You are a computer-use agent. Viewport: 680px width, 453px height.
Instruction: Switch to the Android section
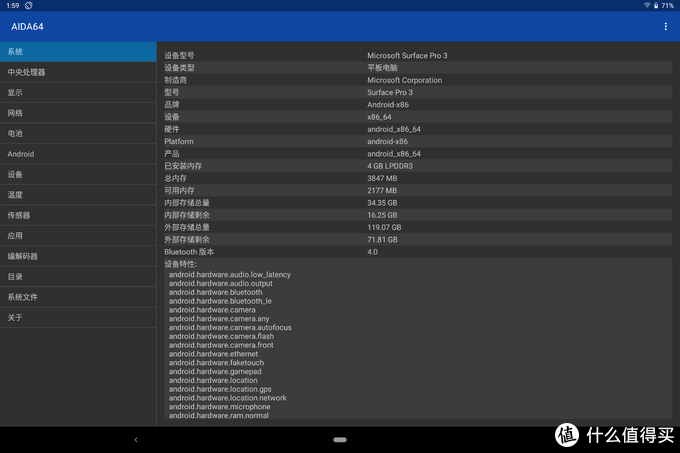(78, 154)
